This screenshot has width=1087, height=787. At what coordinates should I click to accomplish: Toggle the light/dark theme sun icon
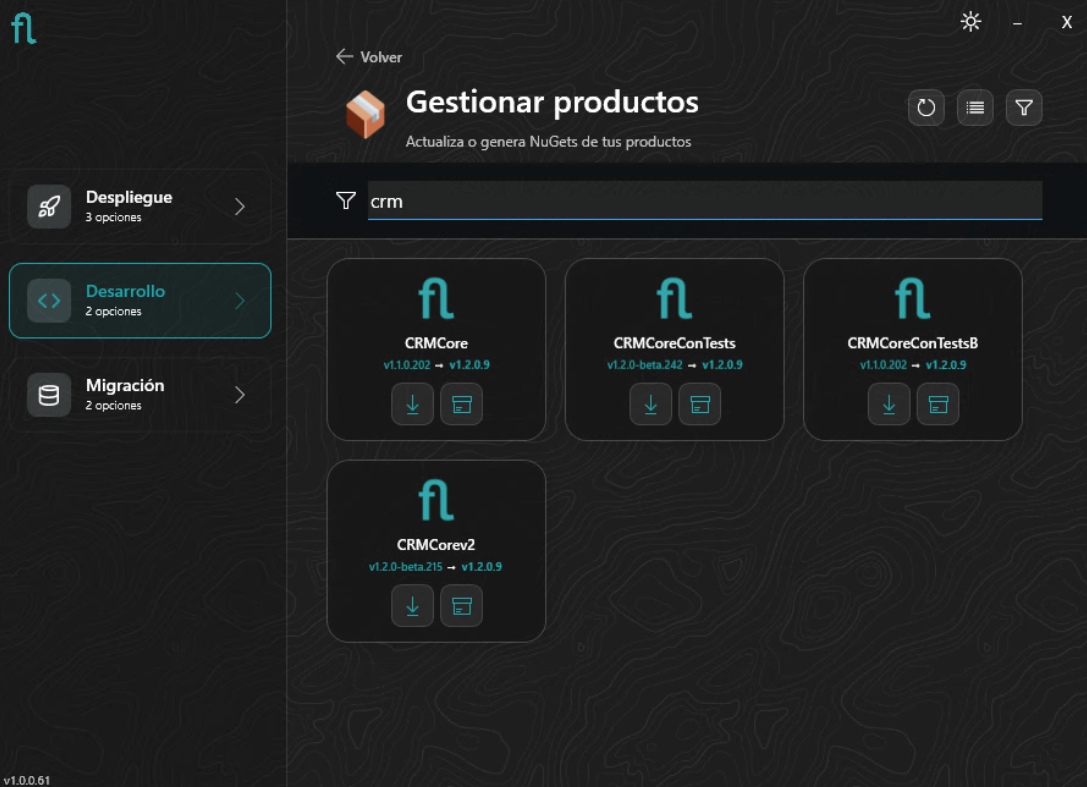click(971, 21)
